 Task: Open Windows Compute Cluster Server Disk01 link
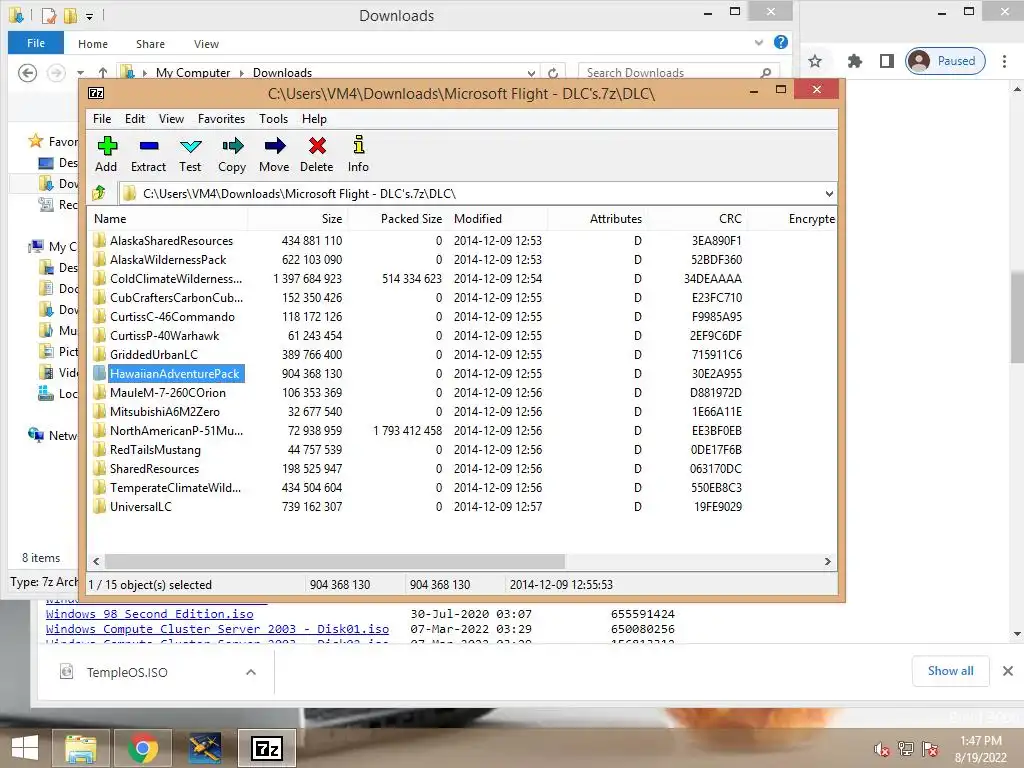(217, 629)
